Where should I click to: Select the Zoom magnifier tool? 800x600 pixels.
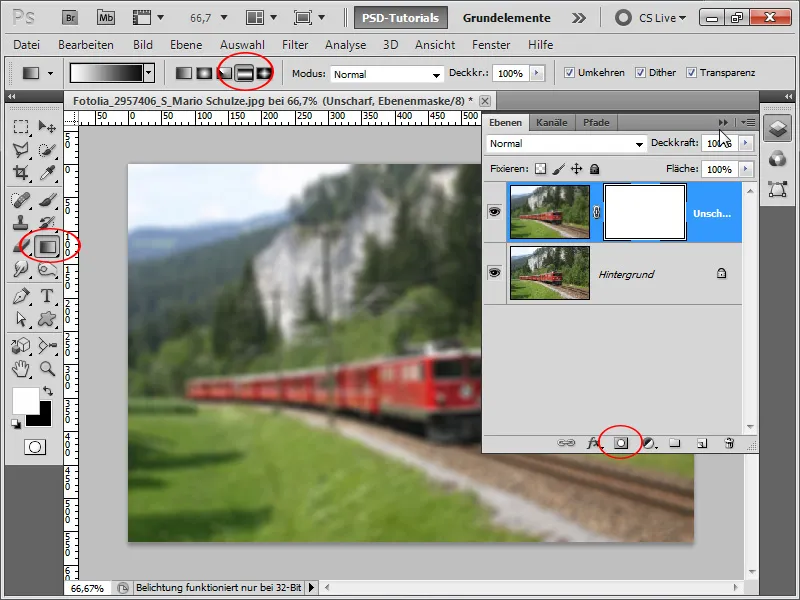click(47, 369)
